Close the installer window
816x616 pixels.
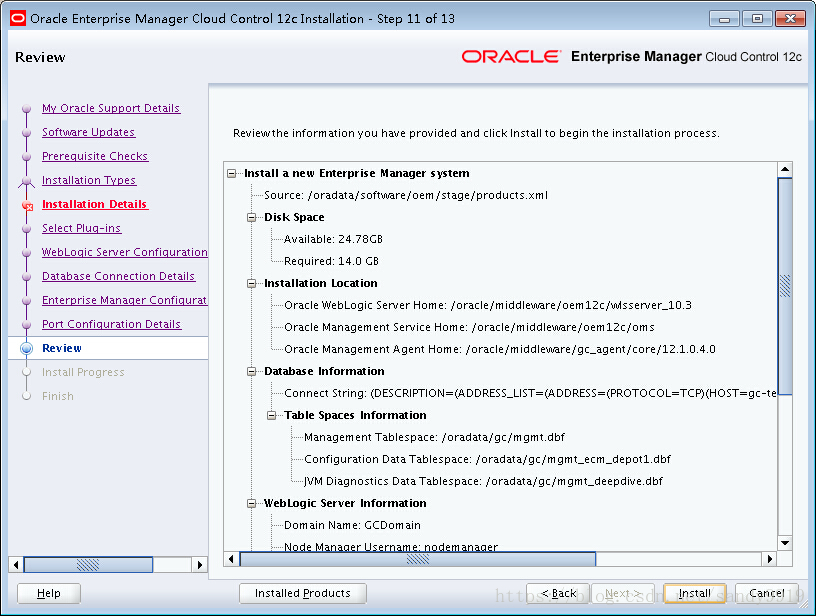pyautogui.click(x=790, y=19)
